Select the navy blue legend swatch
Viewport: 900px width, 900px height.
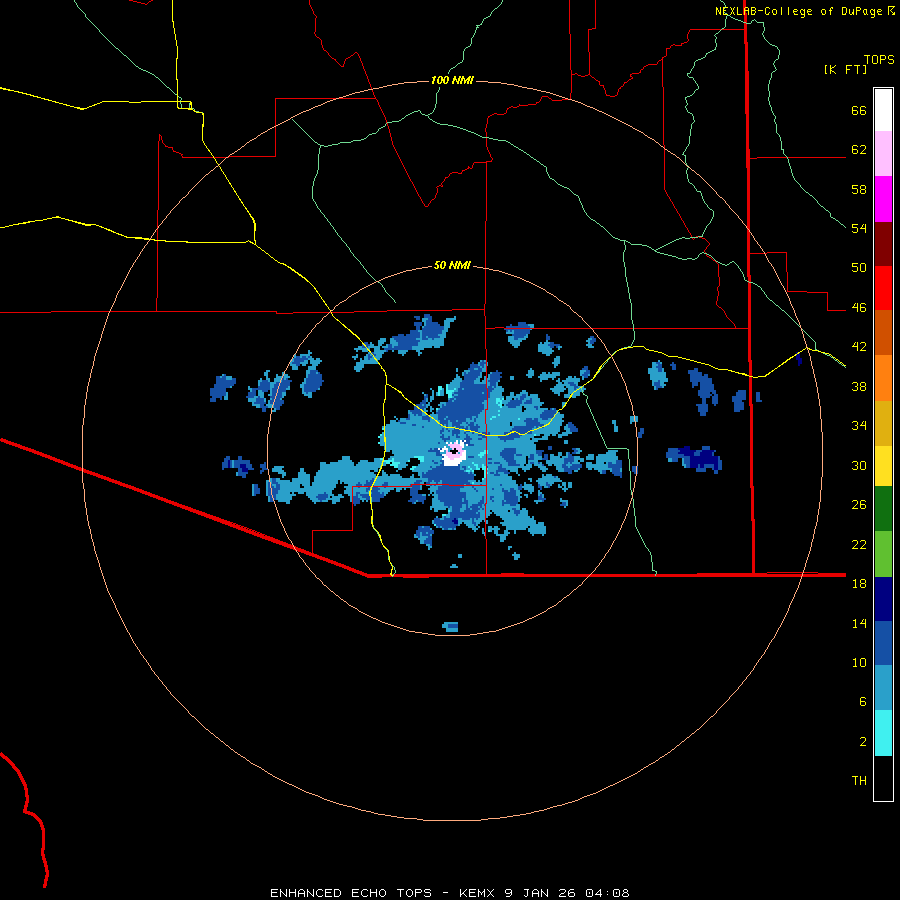[x=883, y=599]
